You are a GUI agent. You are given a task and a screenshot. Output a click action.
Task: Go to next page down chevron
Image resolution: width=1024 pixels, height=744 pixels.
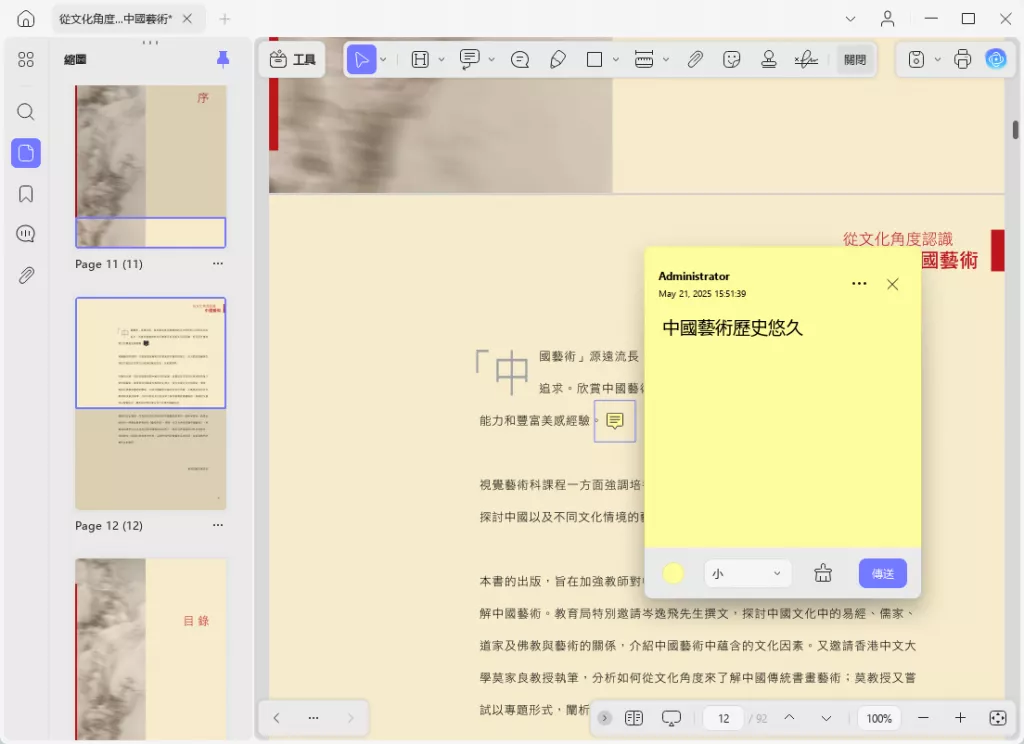tap(826, 718)
